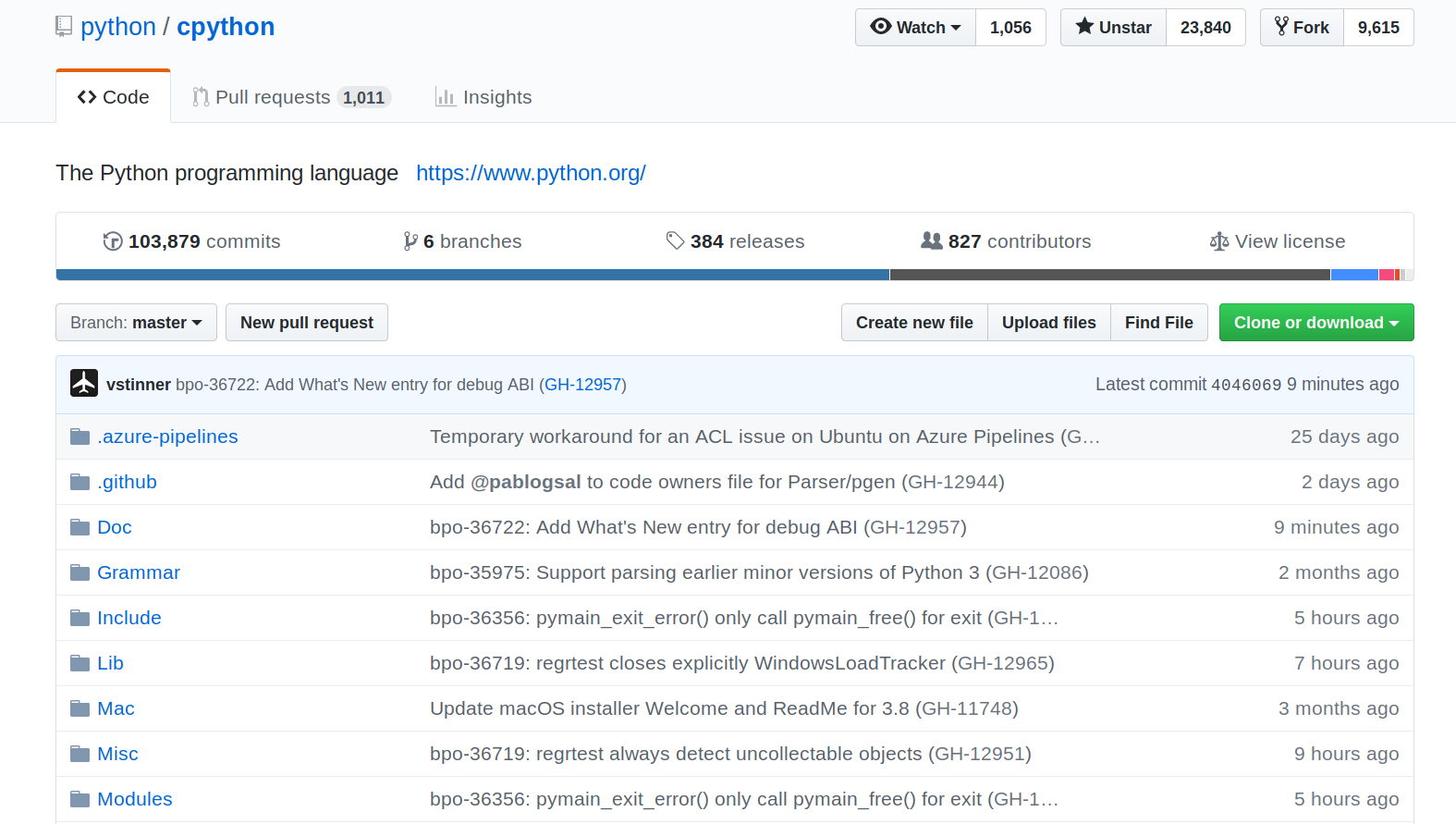Screen dimensions: 1456x824
Task: Click the Grammar folder icon
Action: 80,572
